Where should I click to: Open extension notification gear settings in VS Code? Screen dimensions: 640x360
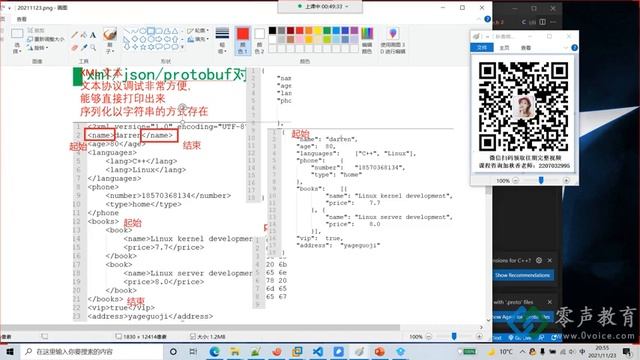coord(539,260)
